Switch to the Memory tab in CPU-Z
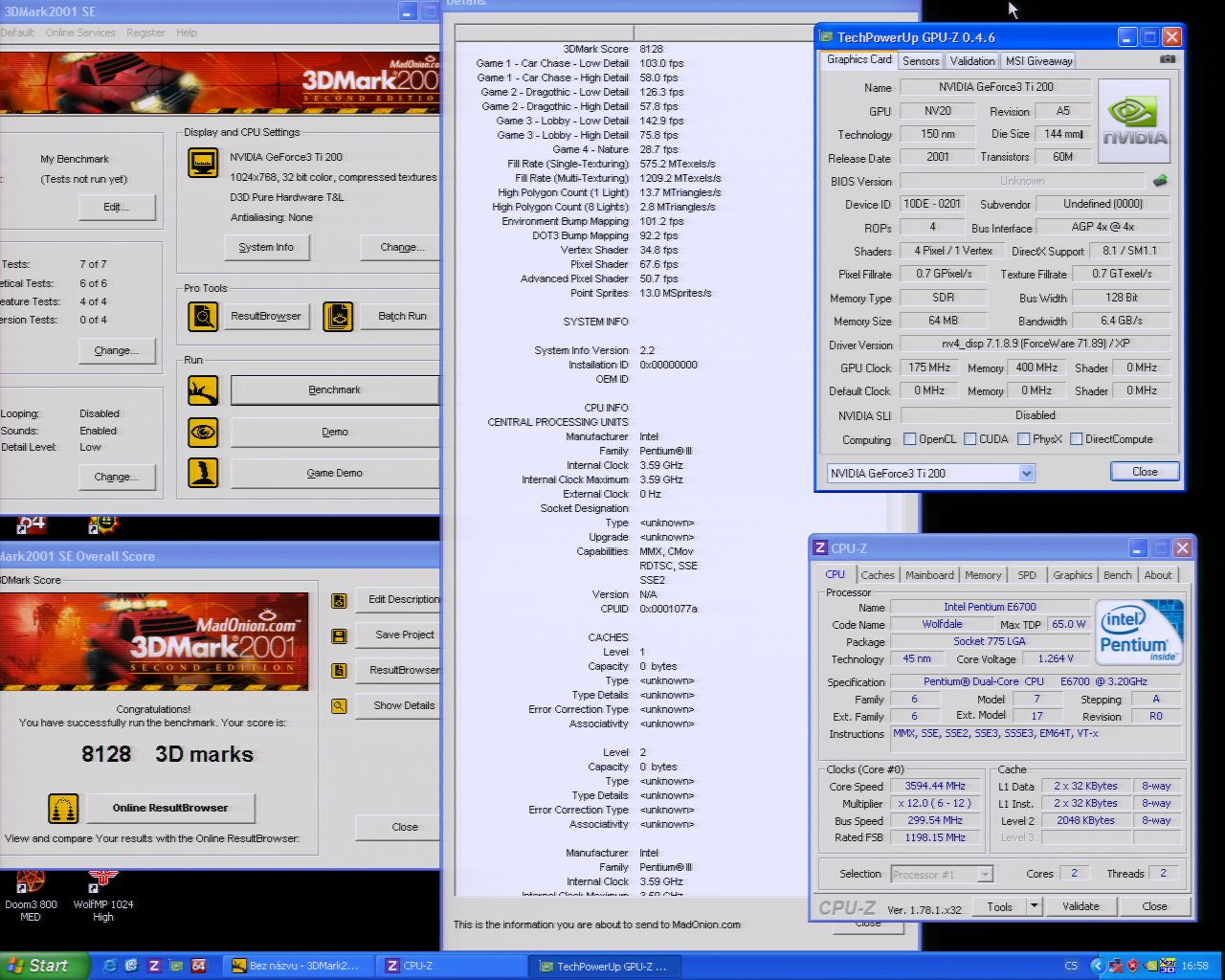 (x=983, y=575)
